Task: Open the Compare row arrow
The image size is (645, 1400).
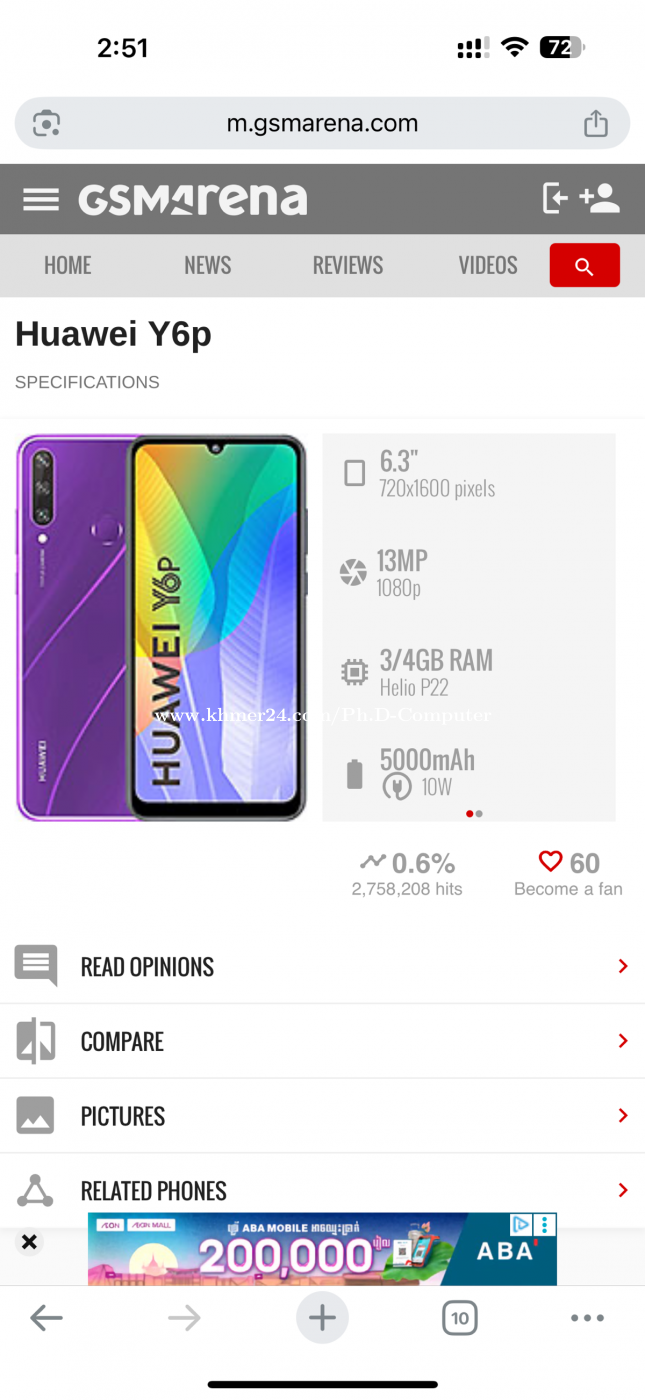Action: [x=623, y=1041]
